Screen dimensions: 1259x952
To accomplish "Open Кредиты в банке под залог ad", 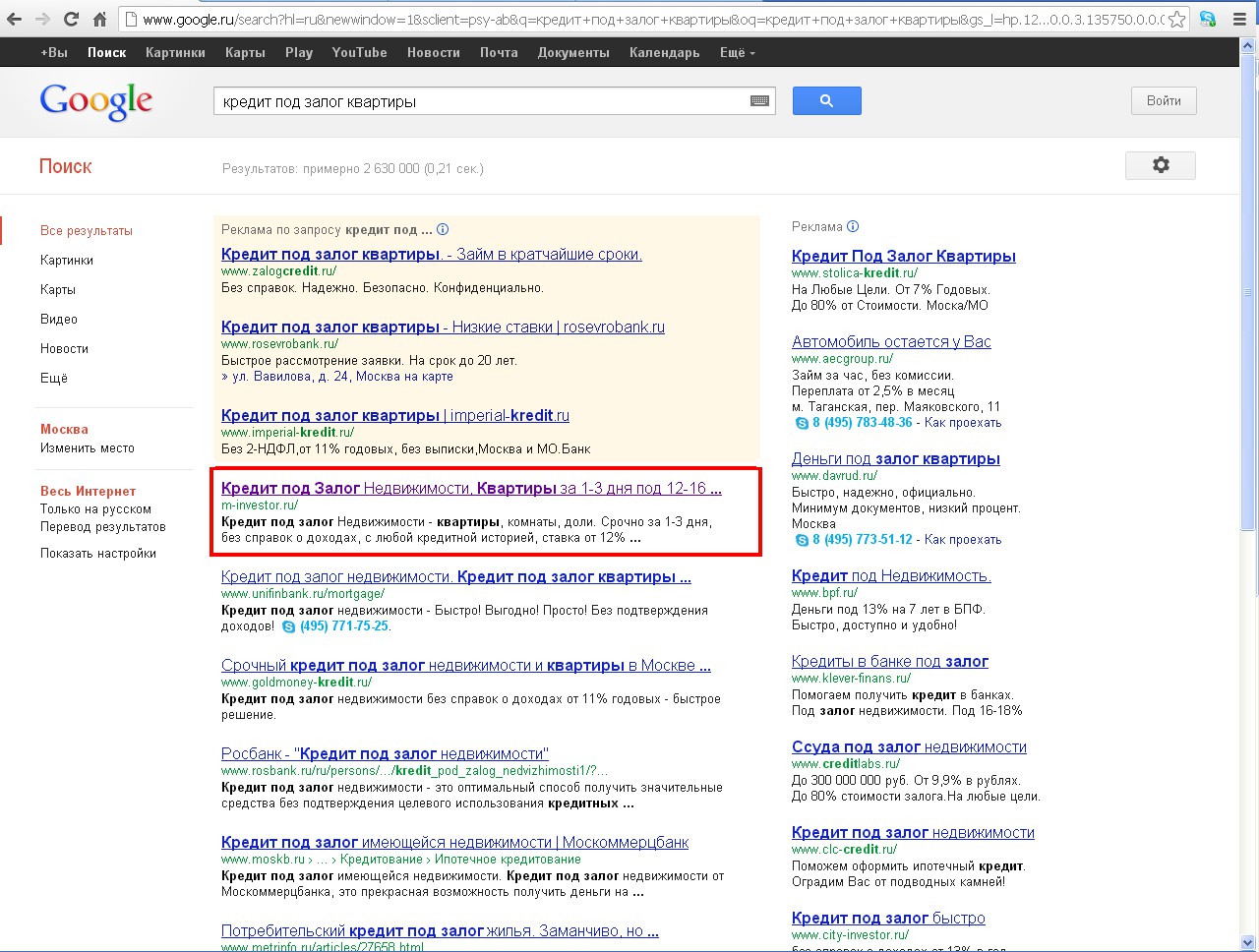I will point(890,661).
